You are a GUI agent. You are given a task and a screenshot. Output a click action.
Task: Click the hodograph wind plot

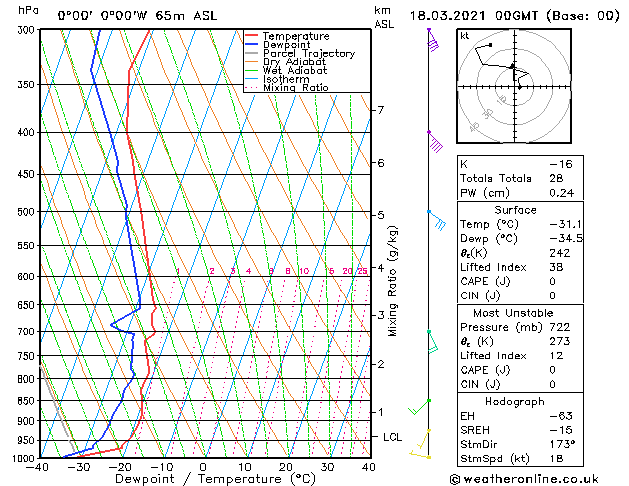coord(514,86)
